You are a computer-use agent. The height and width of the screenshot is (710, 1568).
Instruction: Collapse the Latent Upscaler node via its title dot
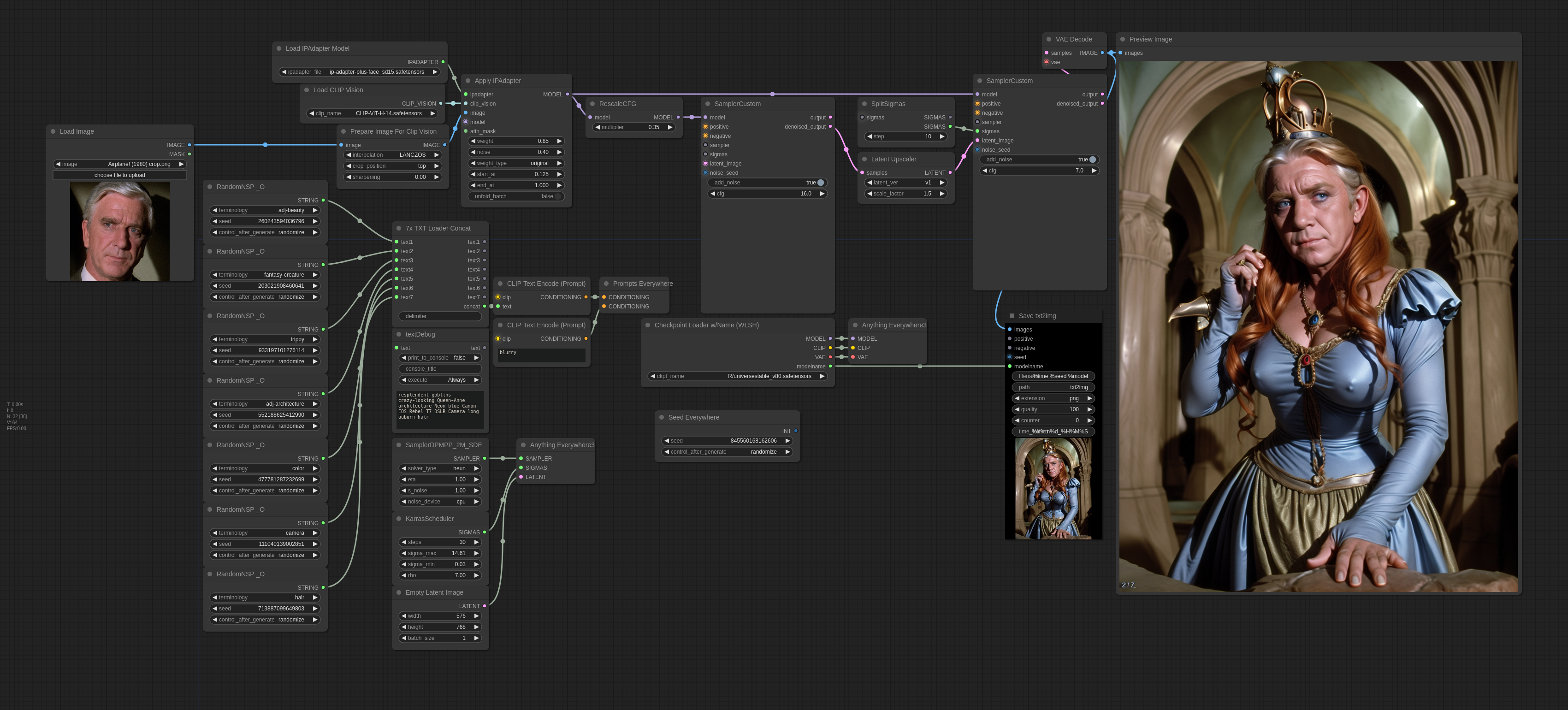point(864,160)
